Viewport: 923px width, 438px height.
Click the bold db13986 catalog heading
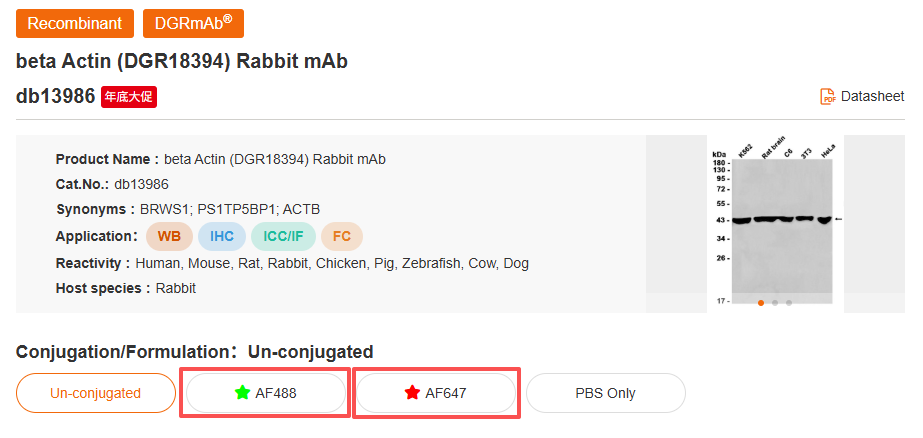(x=55, y=97)
